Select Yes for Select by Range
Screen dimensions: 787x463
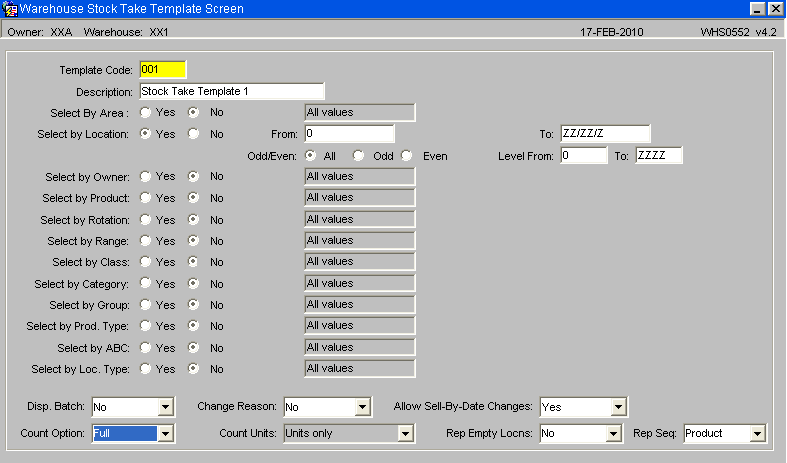pyautogui.click(x=146, y=241)
